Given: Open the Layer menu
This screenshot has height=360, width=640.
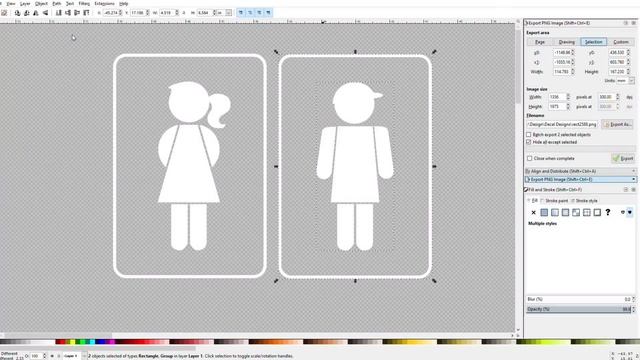Looking at the screenshot, I should click(25, 4).
